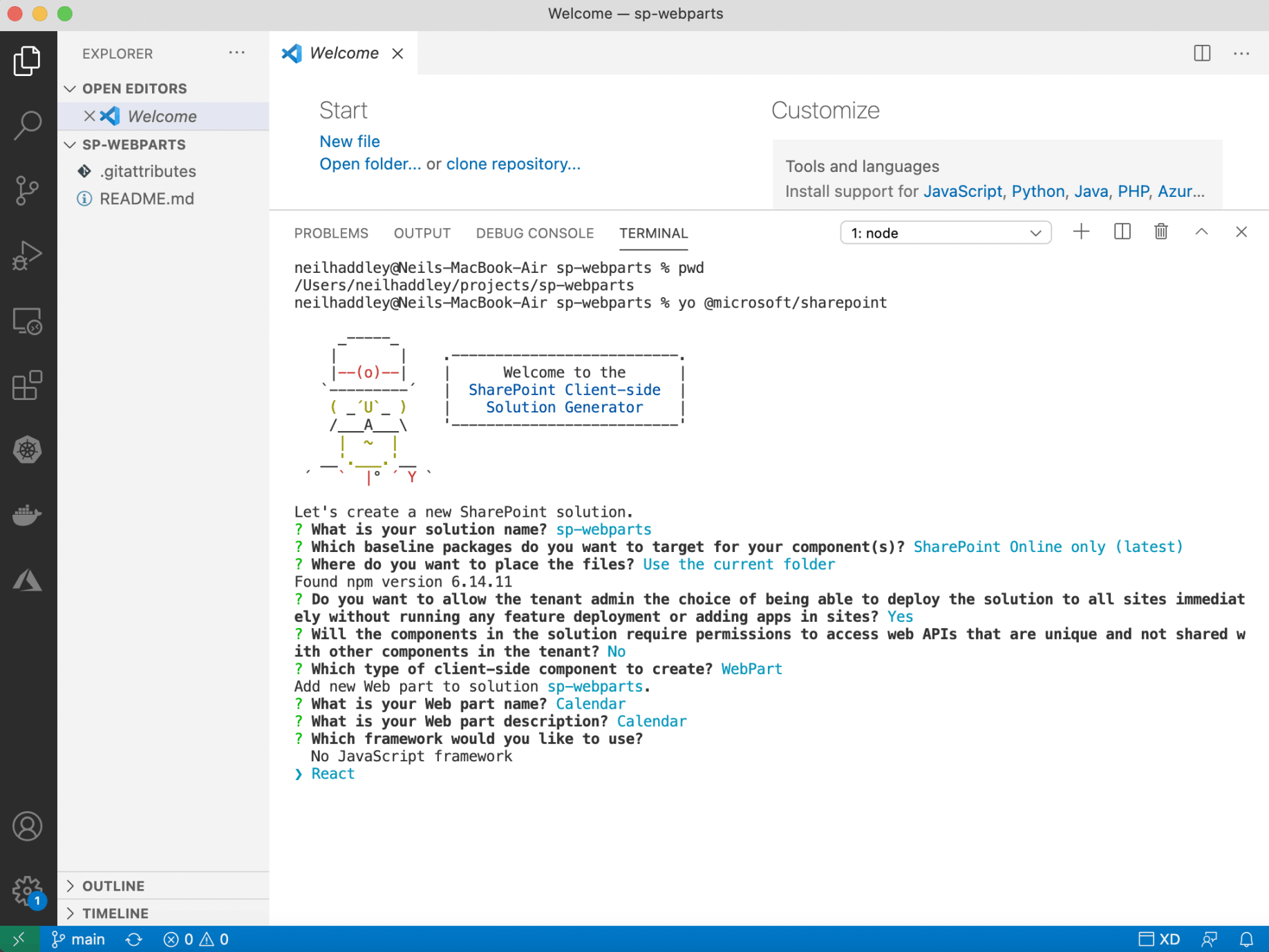Click the Kubernetes icon in activity bar
This screenshot has width=1269, height=952.
[28, 450]
